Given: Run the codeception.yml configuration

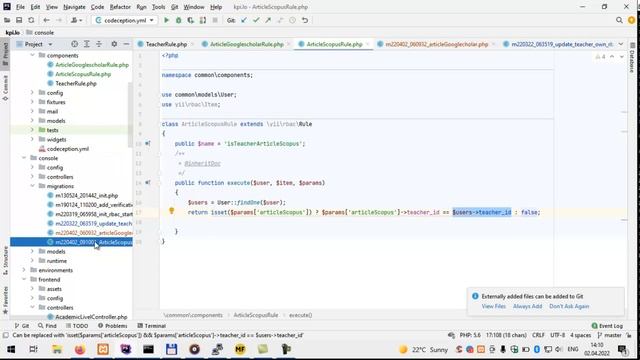Looking at the screenshot, I should [x=166, y=20].
